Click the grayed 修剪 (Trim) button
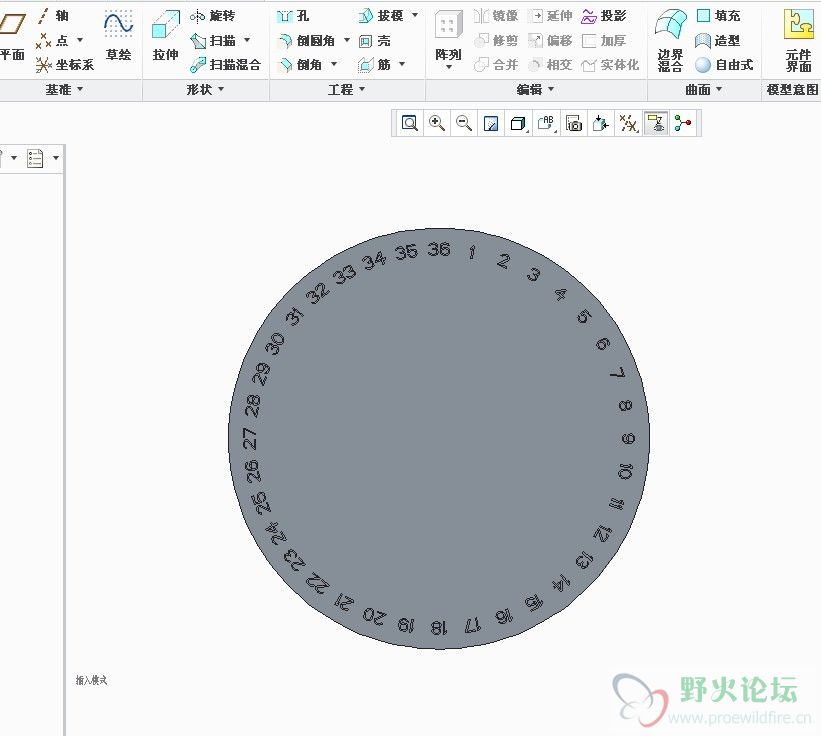 [496, 40]
